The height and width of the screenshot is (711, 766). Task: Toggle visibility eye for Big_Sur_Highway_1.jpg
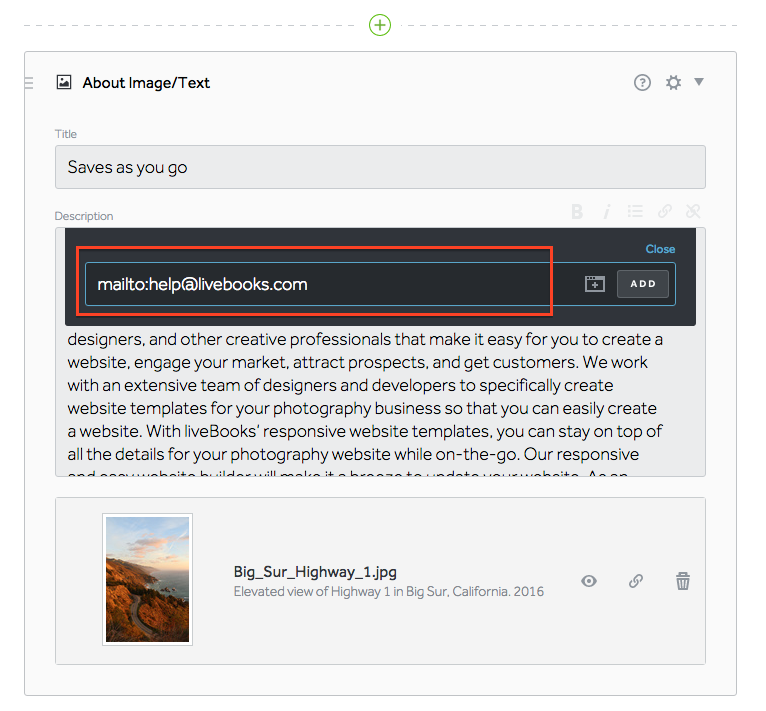(x=589, y=581)
